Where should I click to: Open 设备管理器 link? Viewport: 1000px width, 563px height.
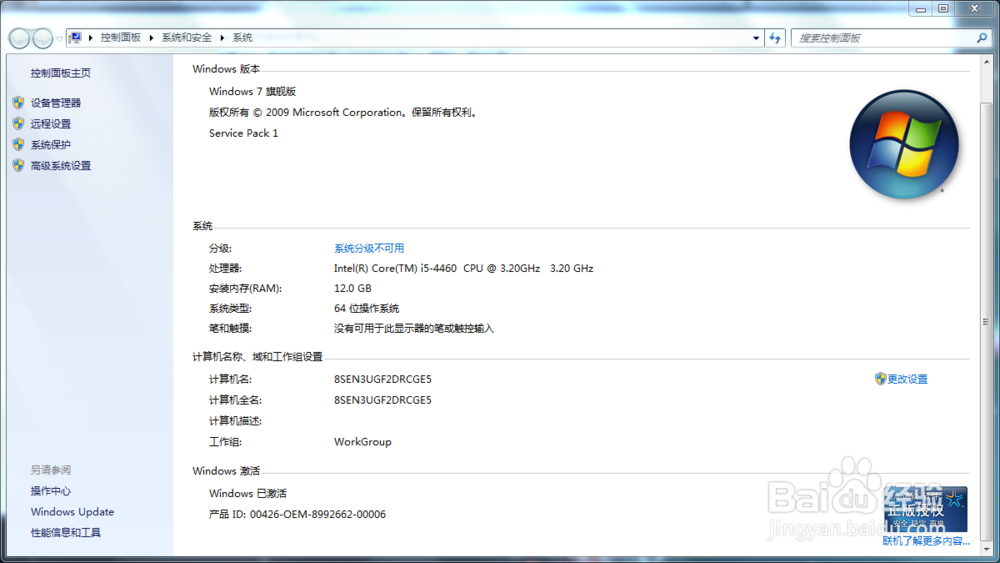(x=55, y=103)
